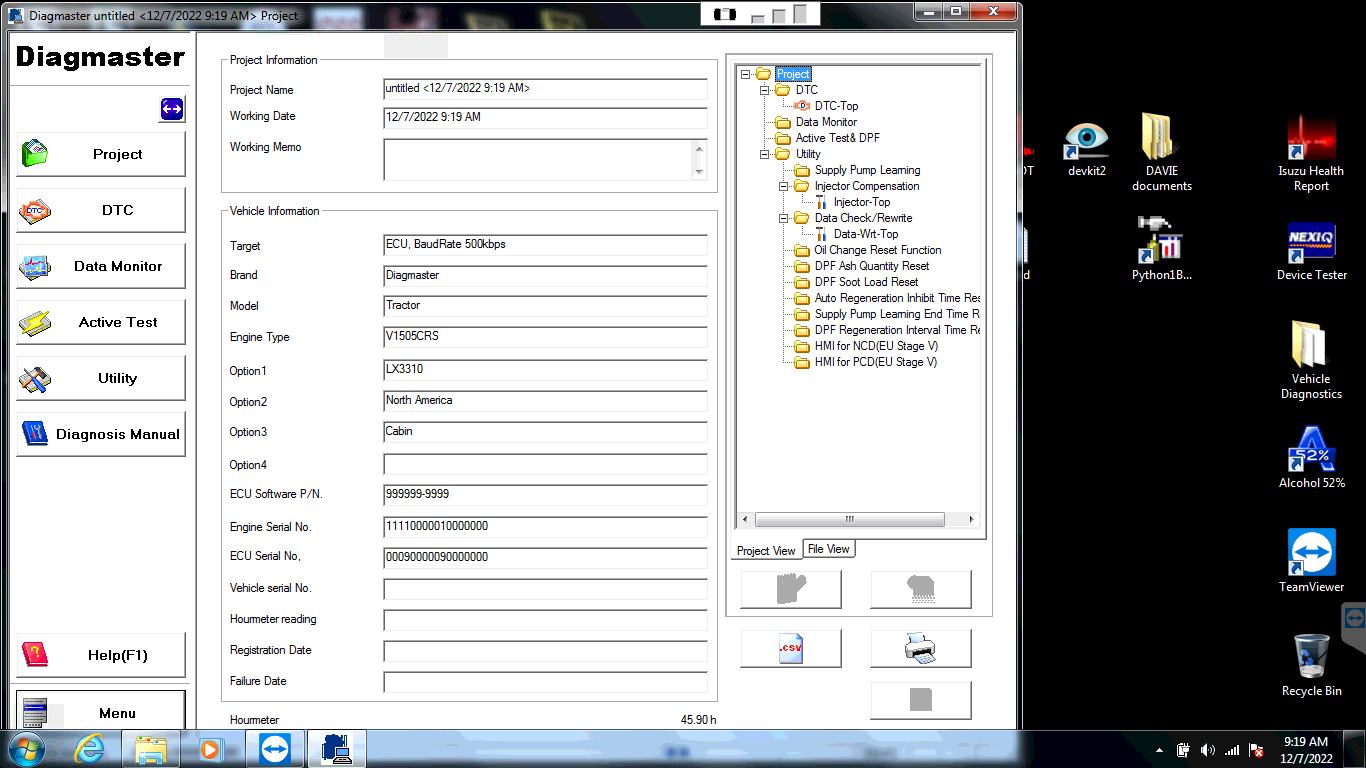The height and width of the screenshot is (768, 1366).
Task: Click Working Memo scroll down arrow
Action: coord(699,172)
